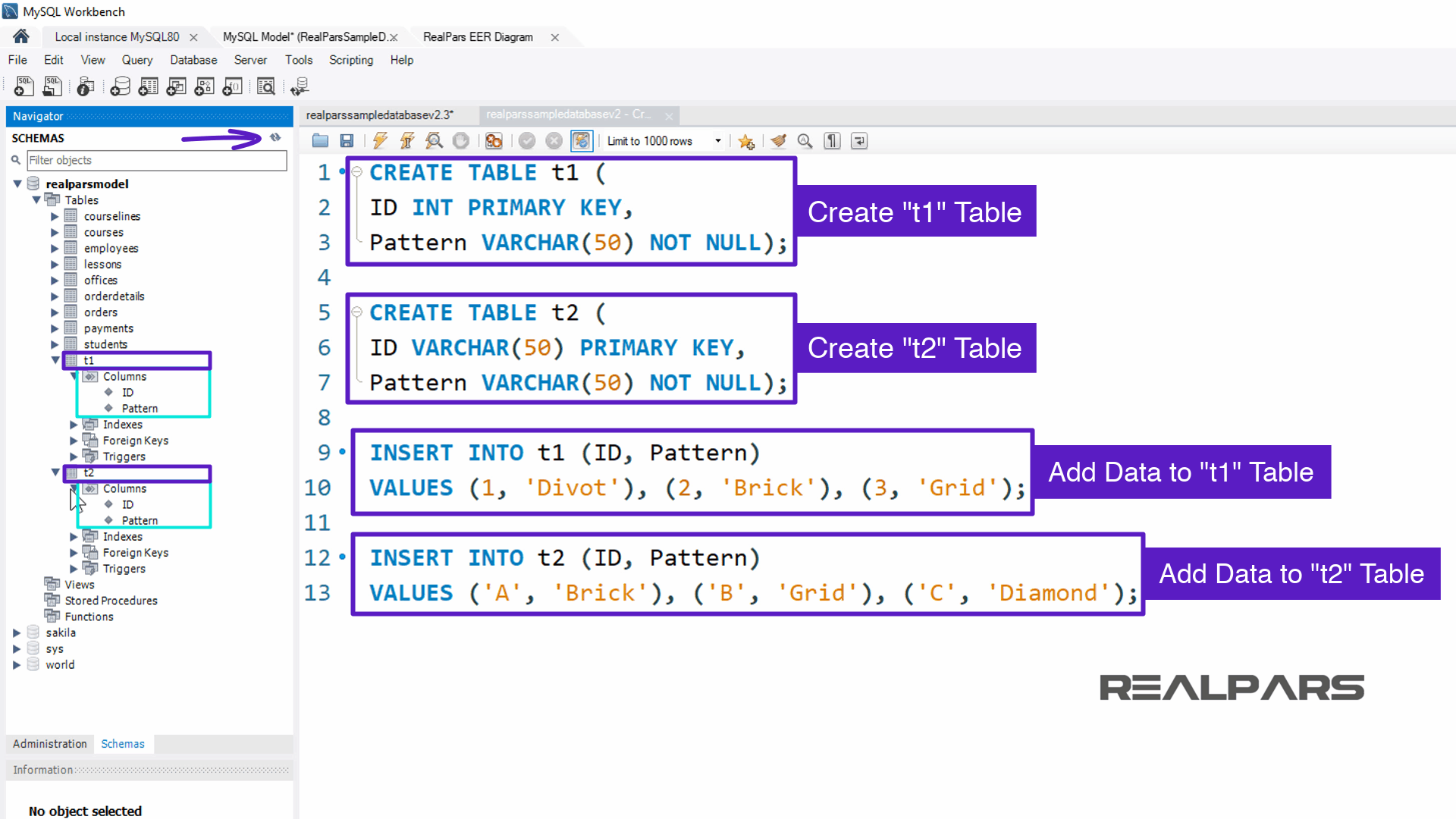
Task: Collapse the realparsmodel schema
Action: (x=17, y=184)
